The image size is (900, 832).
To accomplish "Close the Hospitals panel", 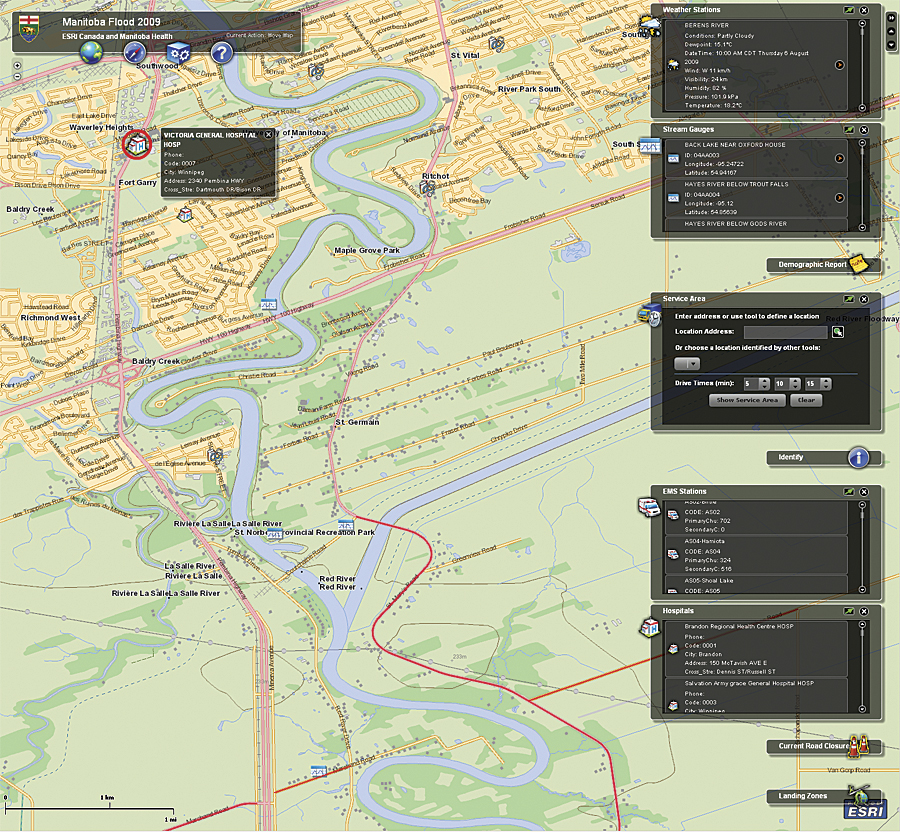I will (x=864, y=612).
